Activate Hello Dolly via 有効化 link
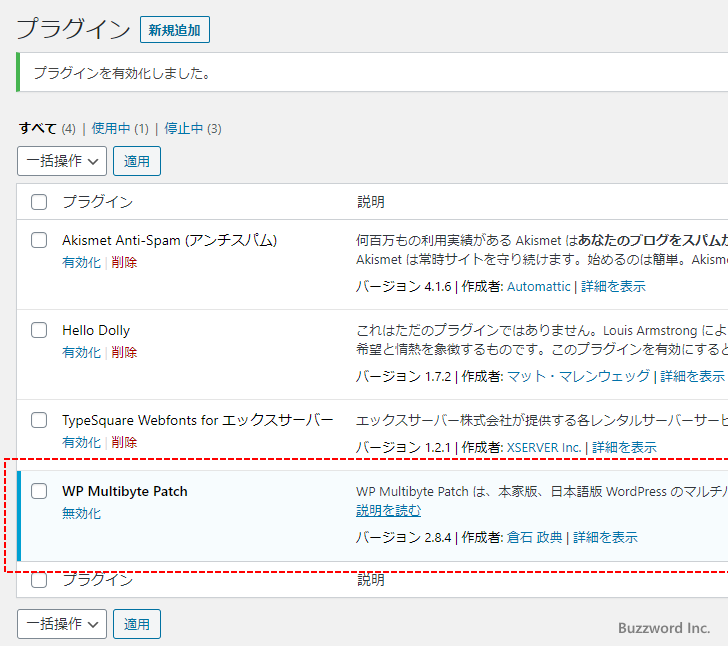The image size is (728, 646). tap(81, 352)
